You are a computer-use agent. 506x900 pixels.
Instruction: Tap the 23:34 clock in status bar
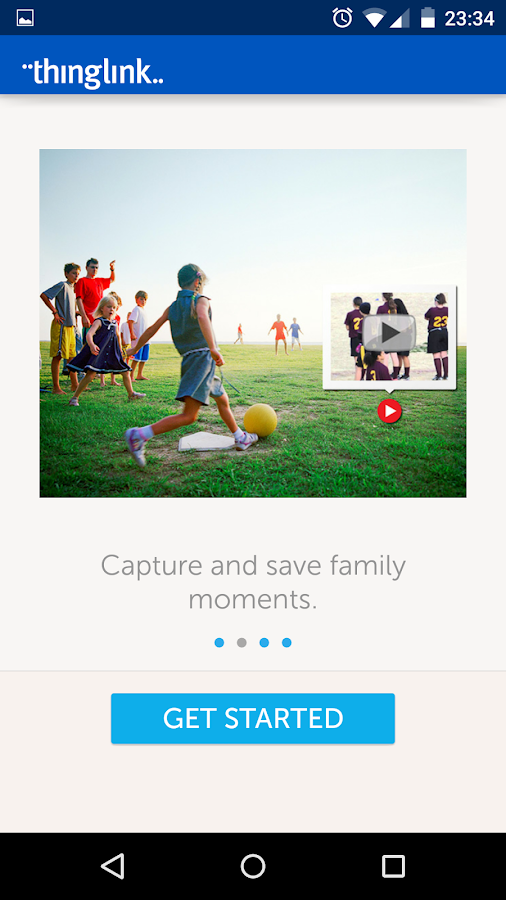[469, 18]
